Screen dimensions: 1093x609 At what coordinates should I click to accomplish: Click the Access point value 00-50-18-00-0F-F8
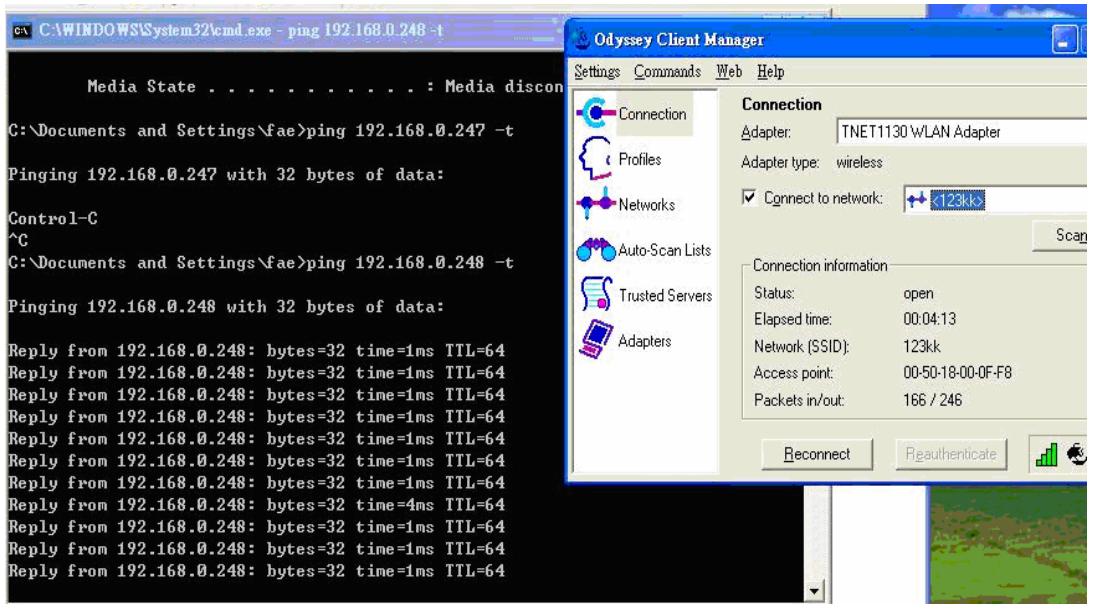(x=957, y=373)
